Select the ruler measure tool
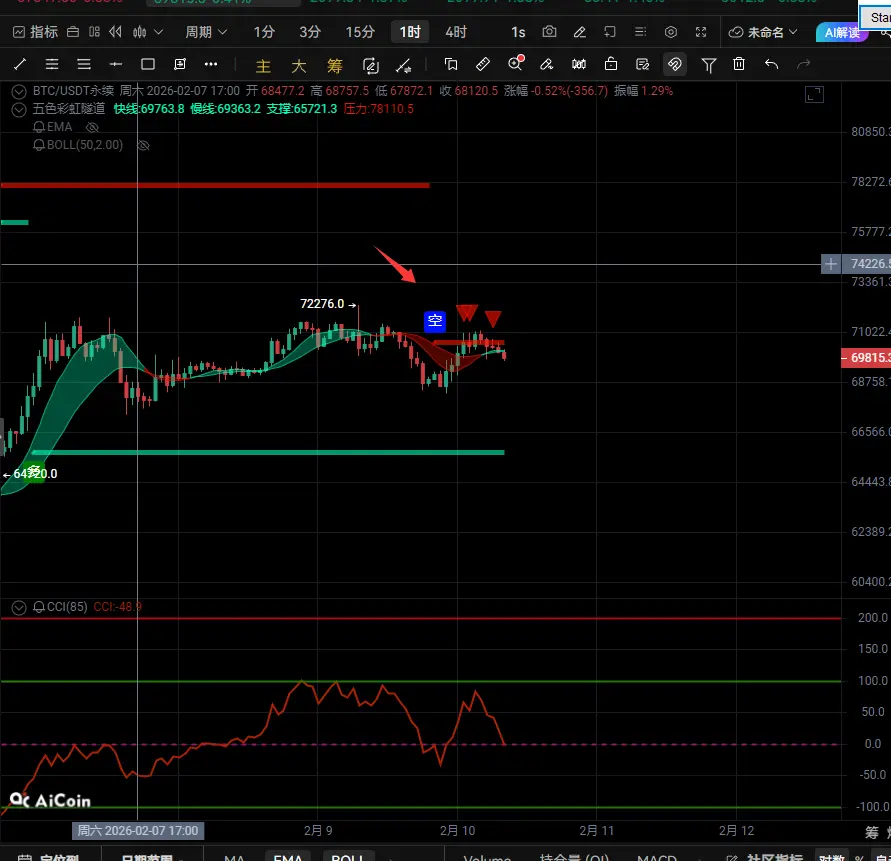The image size is (891, 861). click(x=482, y=64)
